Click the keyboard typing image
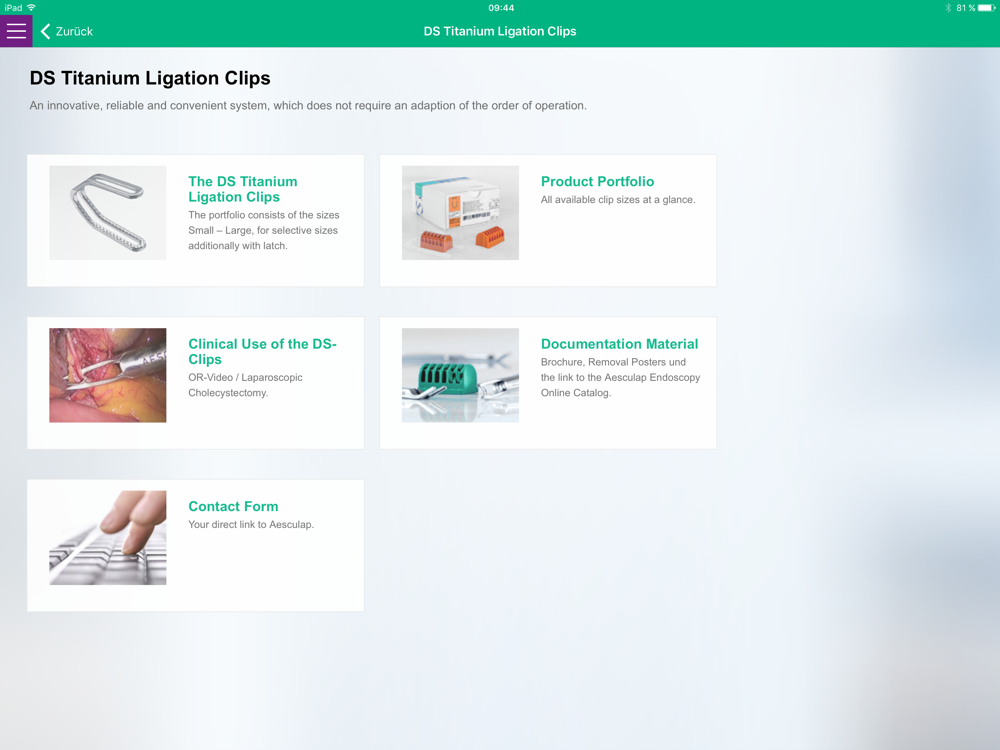The width and height of the screenshot is (1000, 750). (x=108, y=538)
